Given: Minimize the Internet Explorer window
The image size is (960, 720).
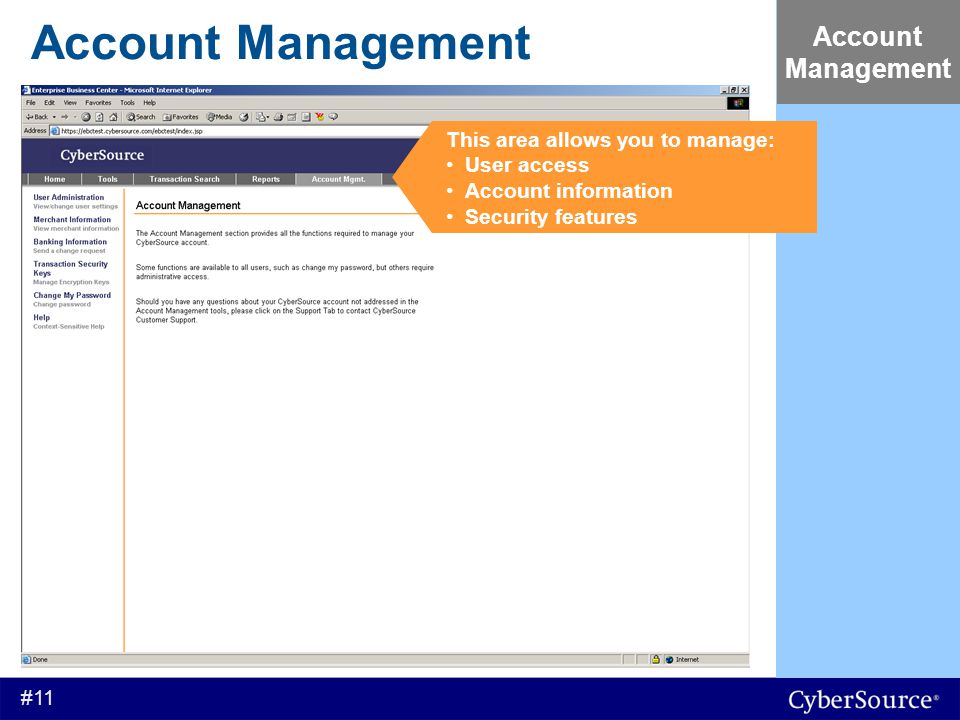Looking at the screenshot, I should click(724, 90).
